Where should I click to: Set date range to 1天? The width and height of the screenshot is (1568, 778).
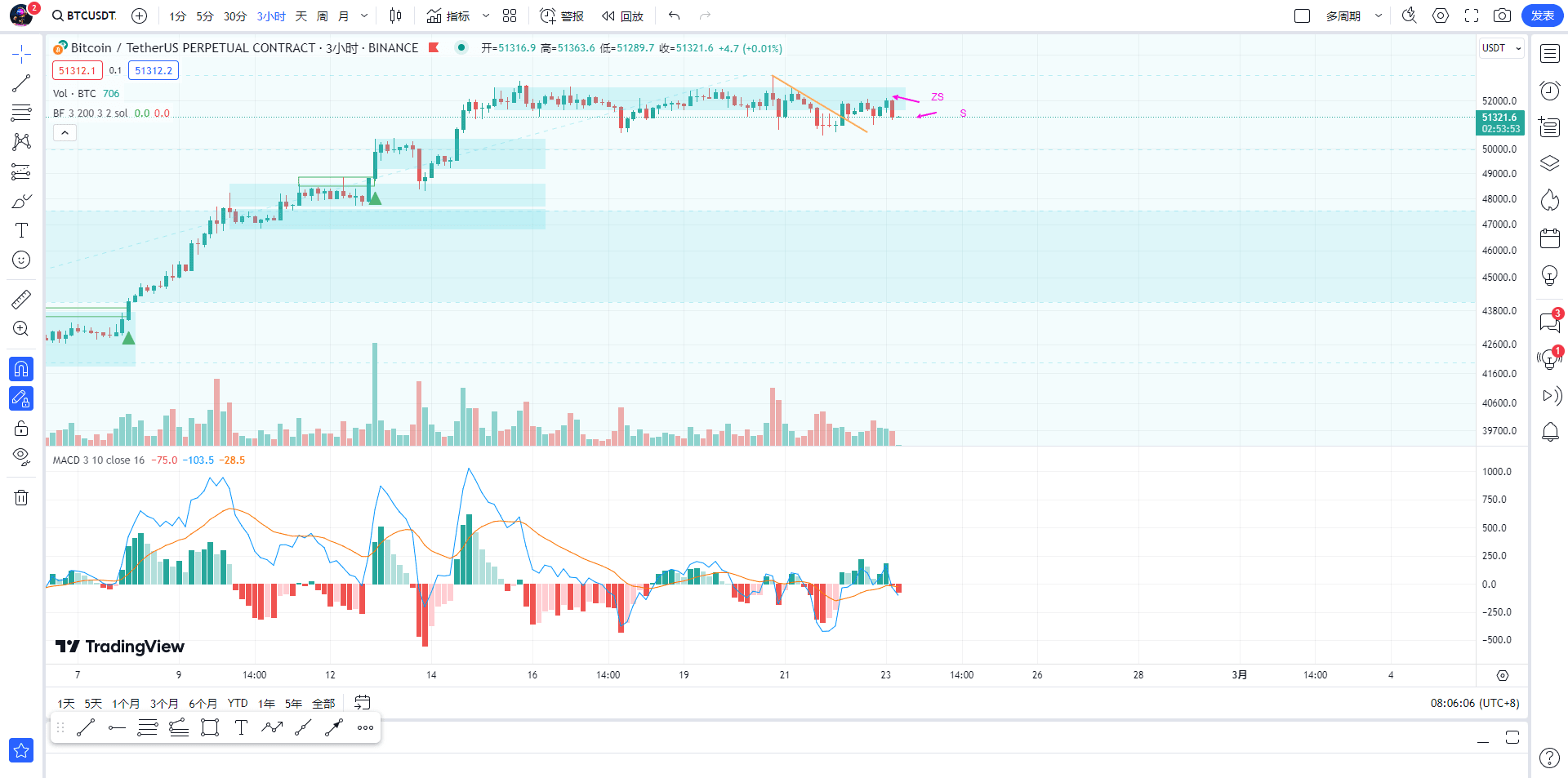pos(66,703)
